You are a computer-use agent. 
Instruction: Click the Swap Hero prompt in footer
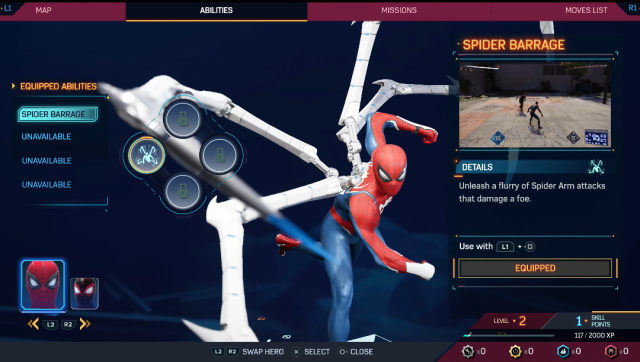tap(248, 352)
